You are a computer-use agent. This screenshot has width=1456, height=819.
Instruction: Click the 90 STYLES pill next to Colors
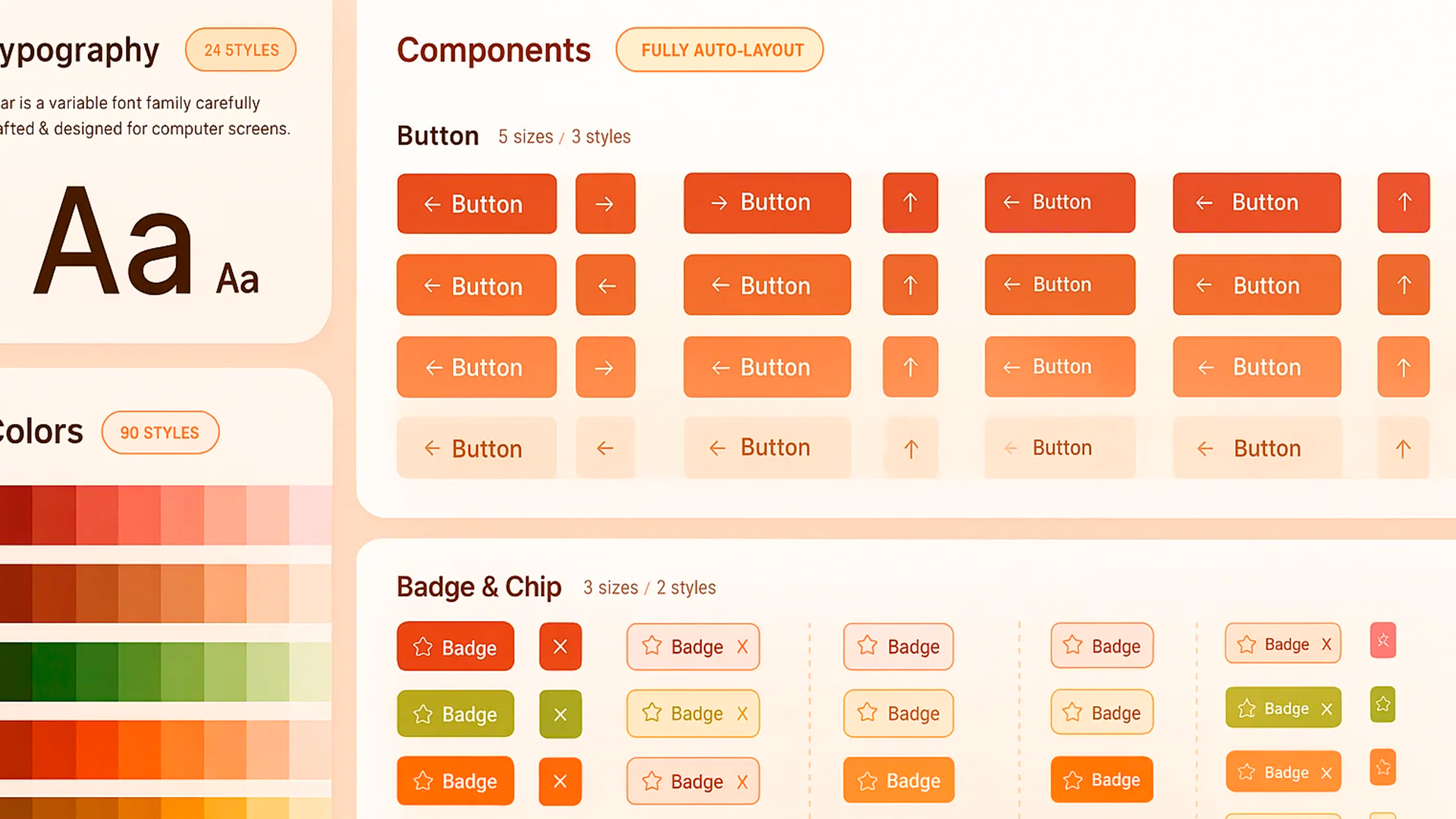[160, 433]
